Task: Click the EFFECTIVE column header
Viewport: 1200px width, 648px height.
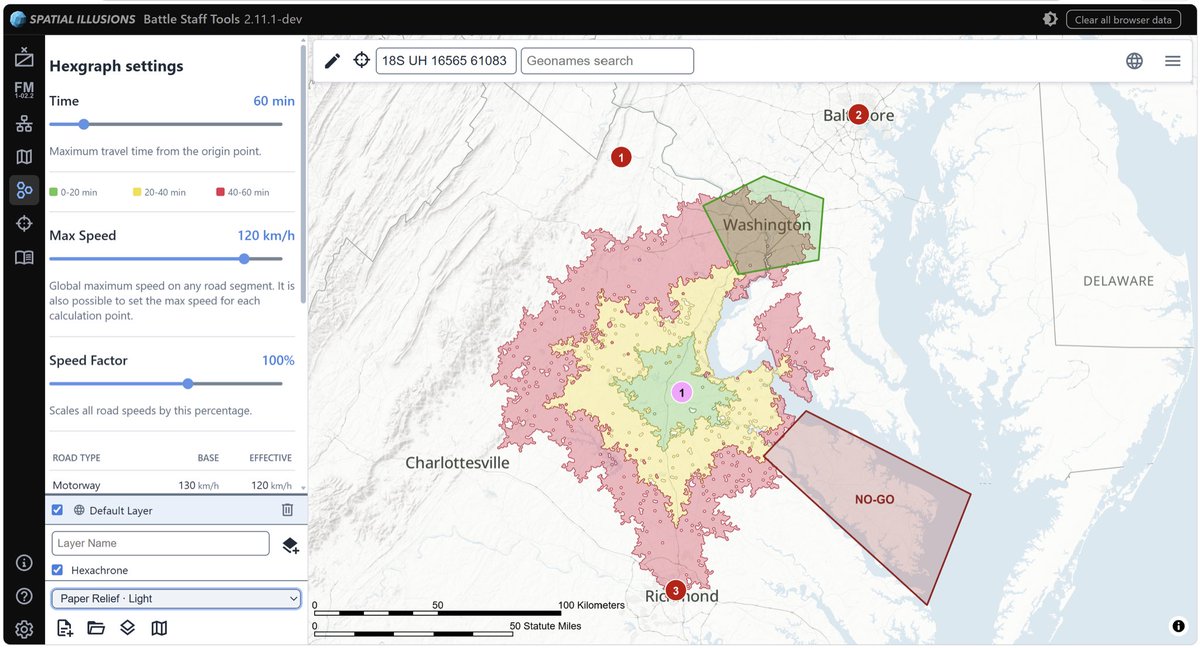Action: coord(270,458)
